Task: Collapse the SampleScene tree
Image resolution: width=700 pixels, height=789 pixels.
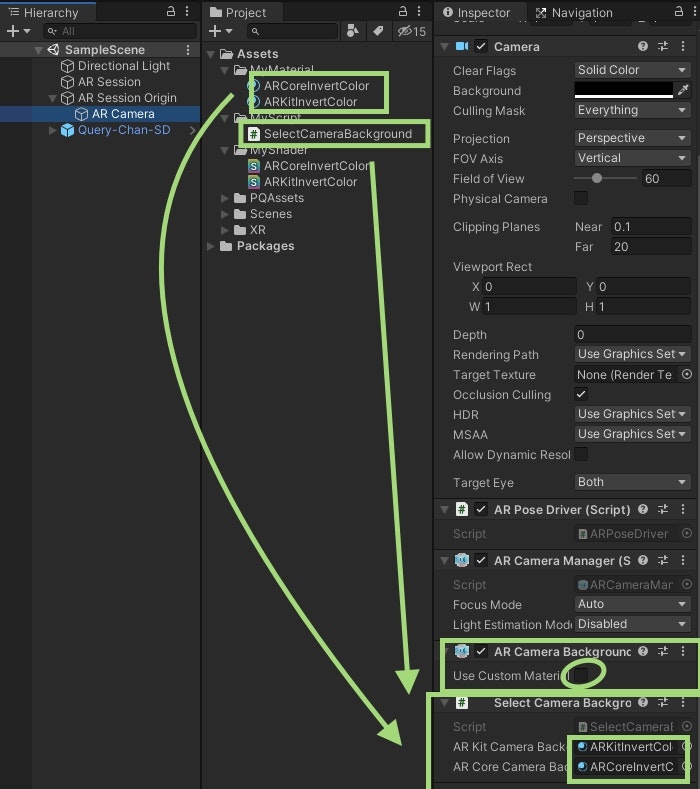Action: 38,50
